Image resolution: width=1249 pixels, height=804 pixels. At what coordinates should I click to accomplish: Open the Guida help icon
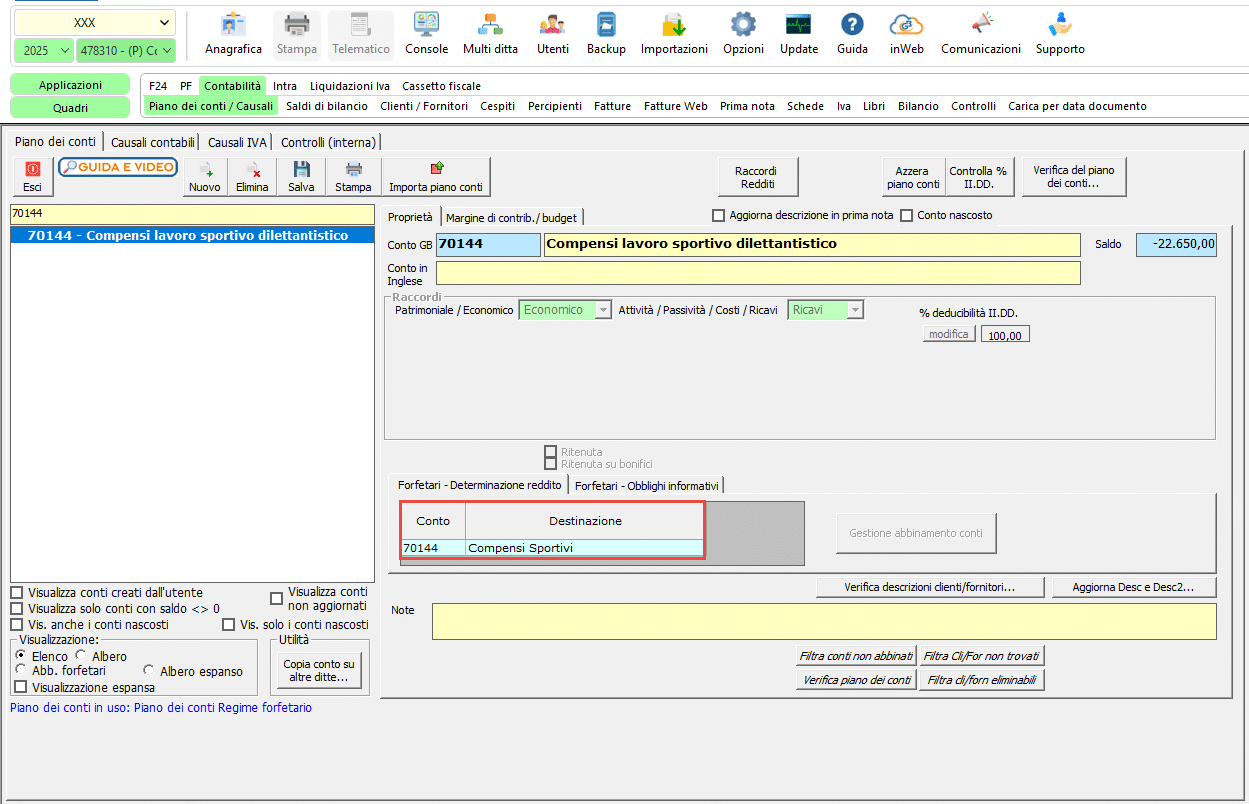[x=852, y=35]
